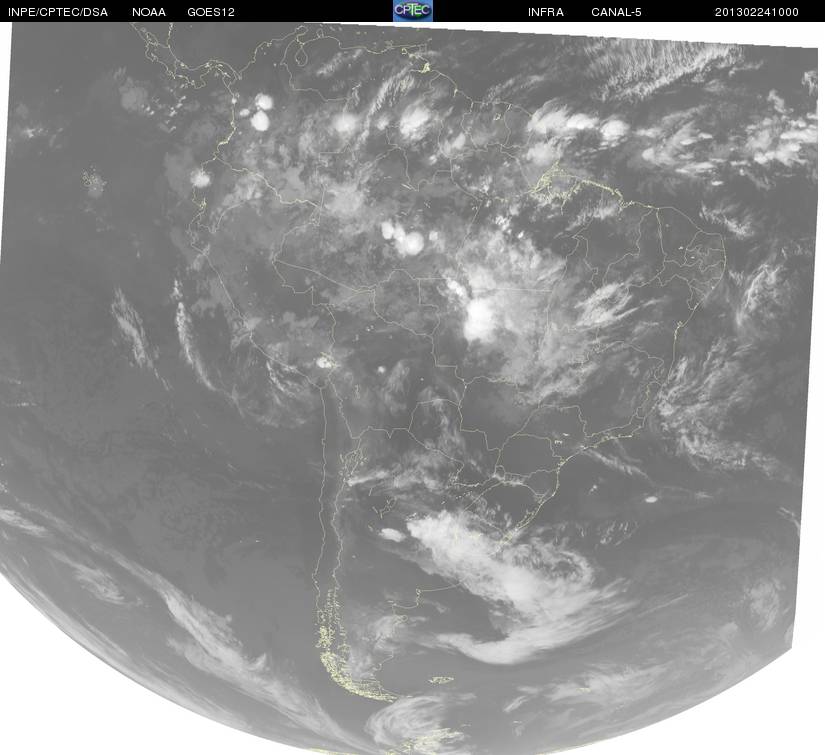Click the INFRA channel type label
Viewport: 825px width, 755px height.
pos(546,12)
